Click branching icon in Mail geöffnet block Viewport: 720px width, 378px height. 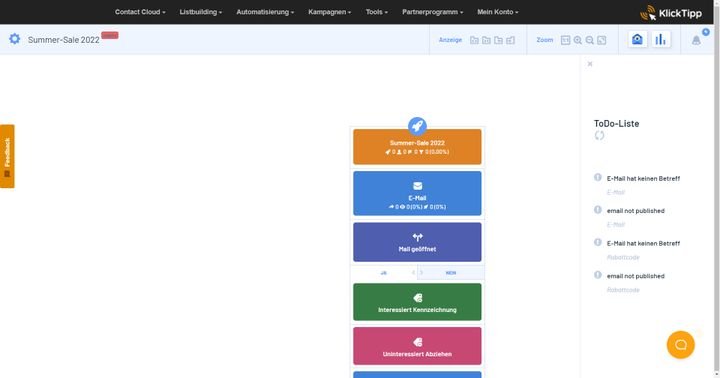417,237
